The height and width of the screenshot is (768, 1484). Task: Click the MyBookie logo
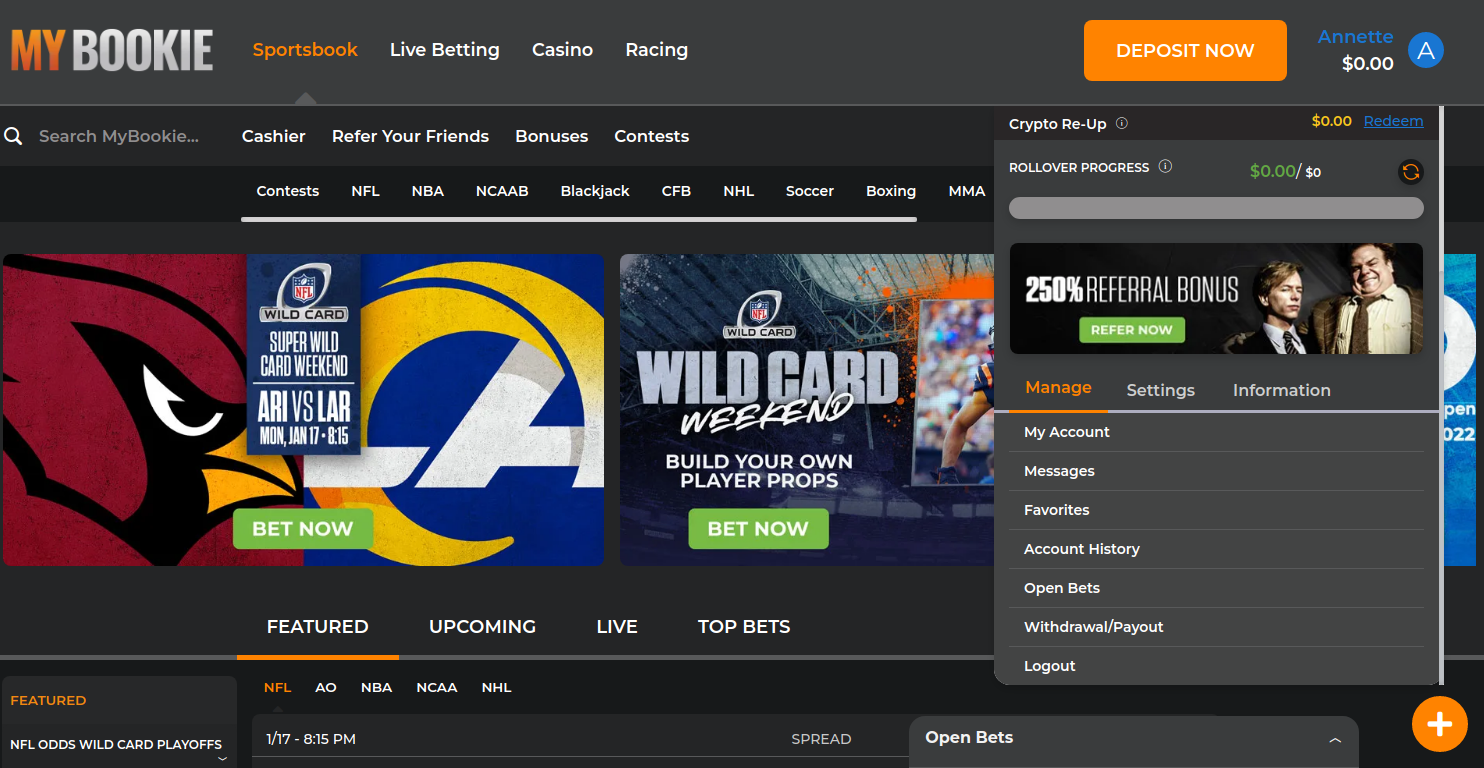point(112,50)
